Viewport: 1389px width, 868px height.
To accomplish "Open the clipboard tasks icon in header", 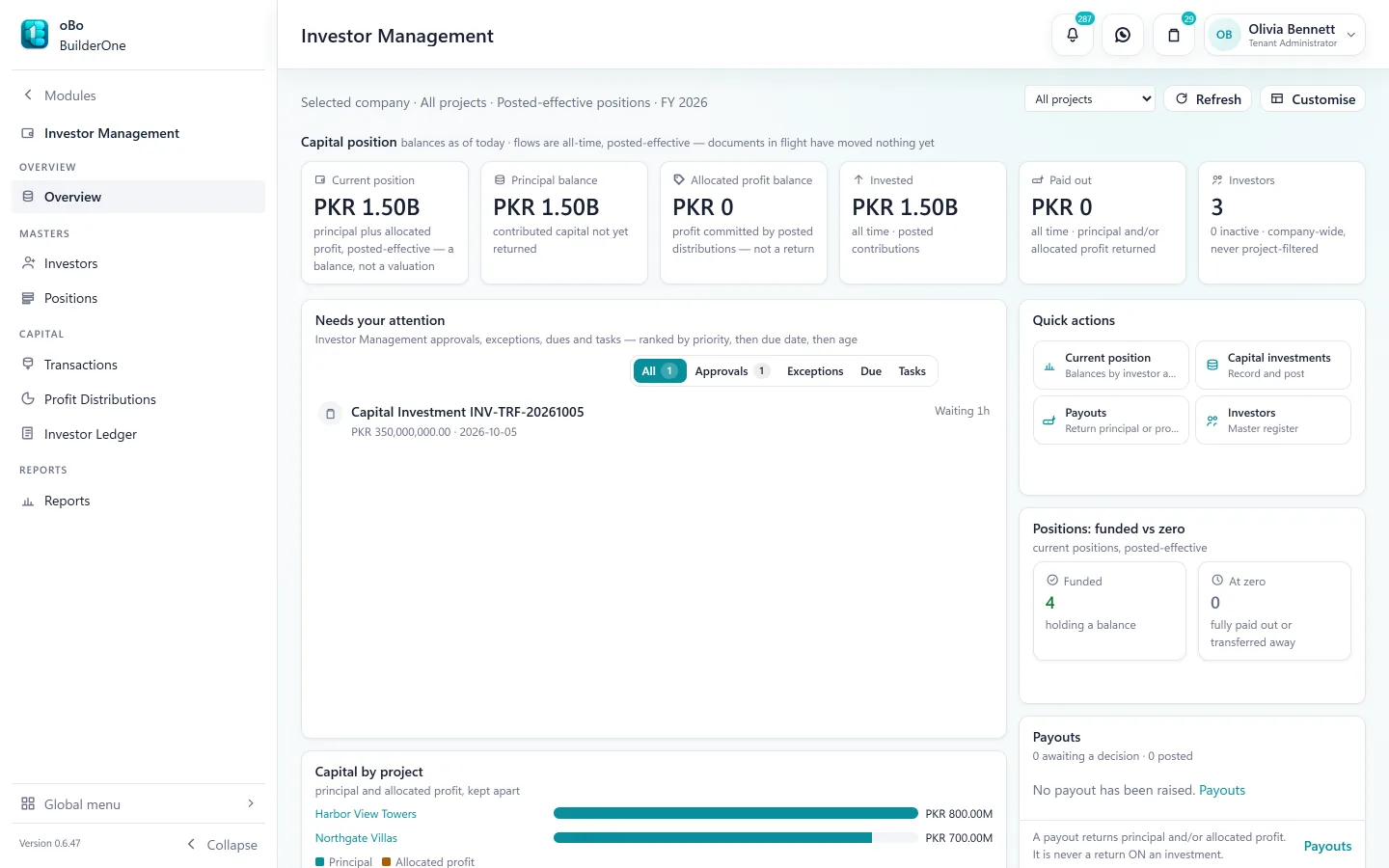I will 1174,35.
